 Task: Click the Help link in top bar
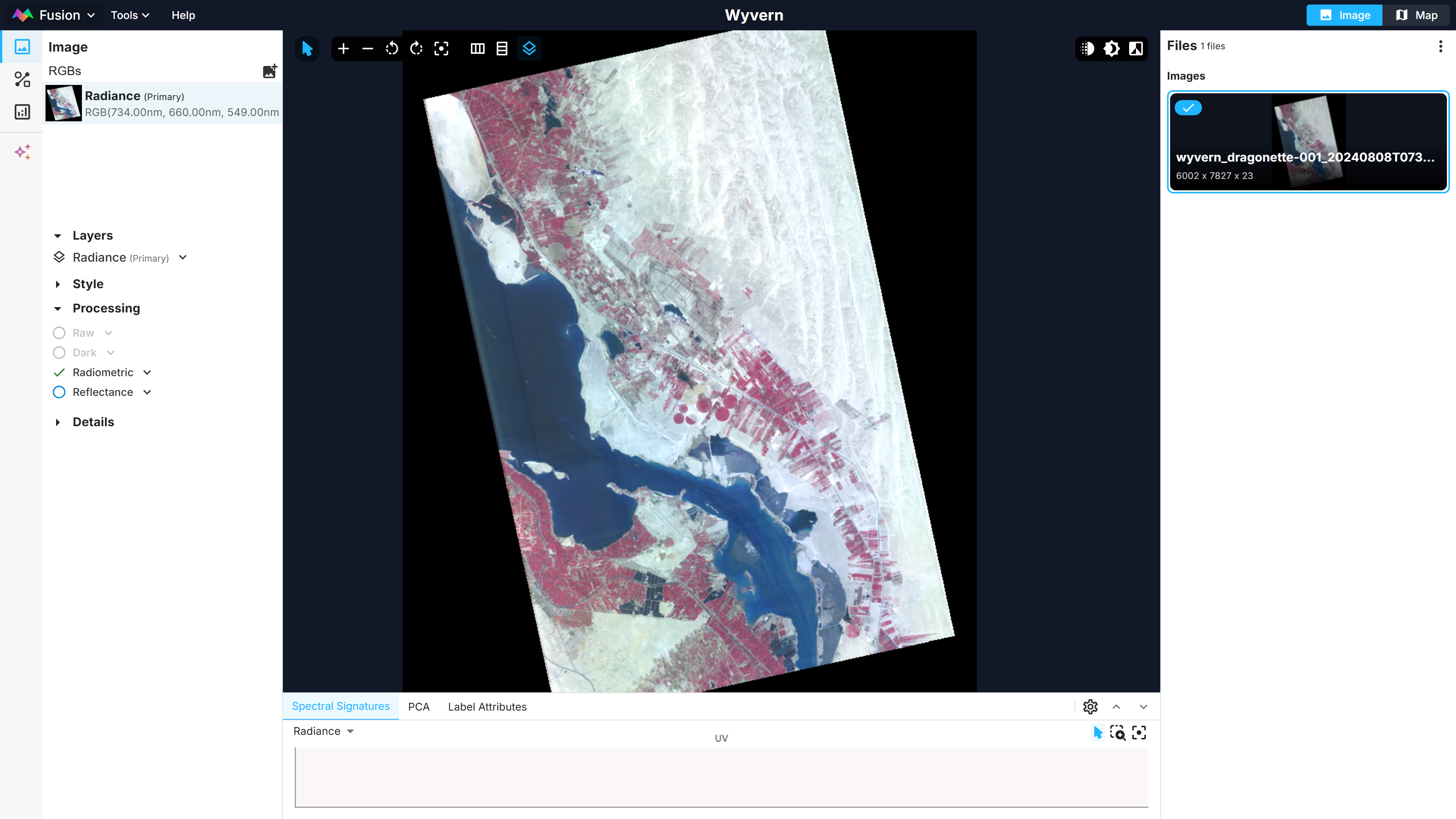[x=183, y=15]
